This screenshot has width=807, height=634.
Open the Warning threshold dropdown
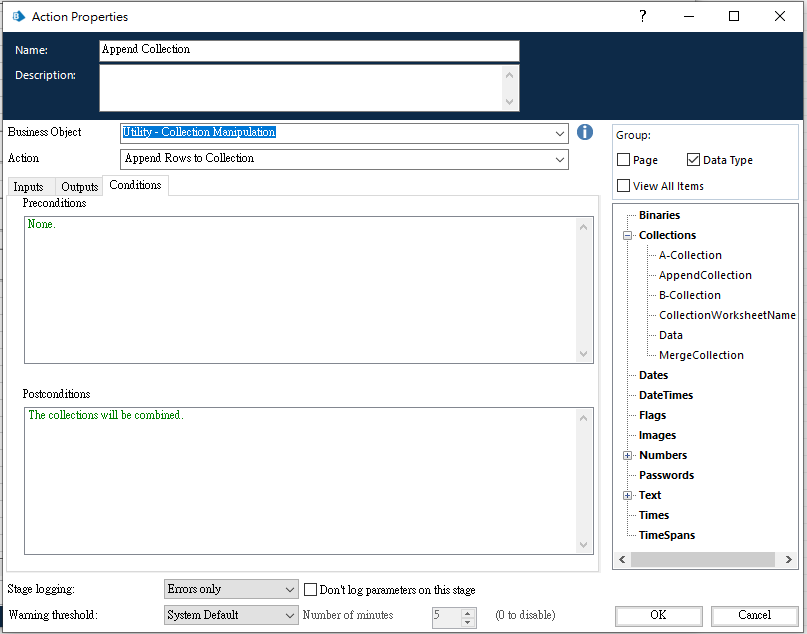231,615
